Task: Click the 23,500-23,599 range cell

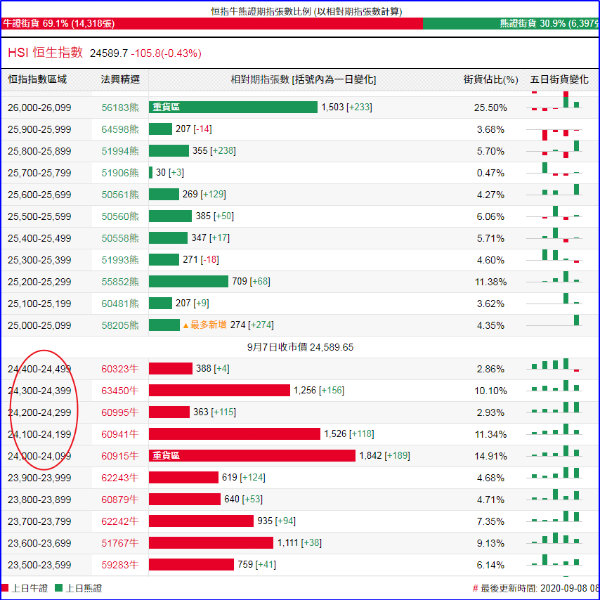Action: [39, 565]
